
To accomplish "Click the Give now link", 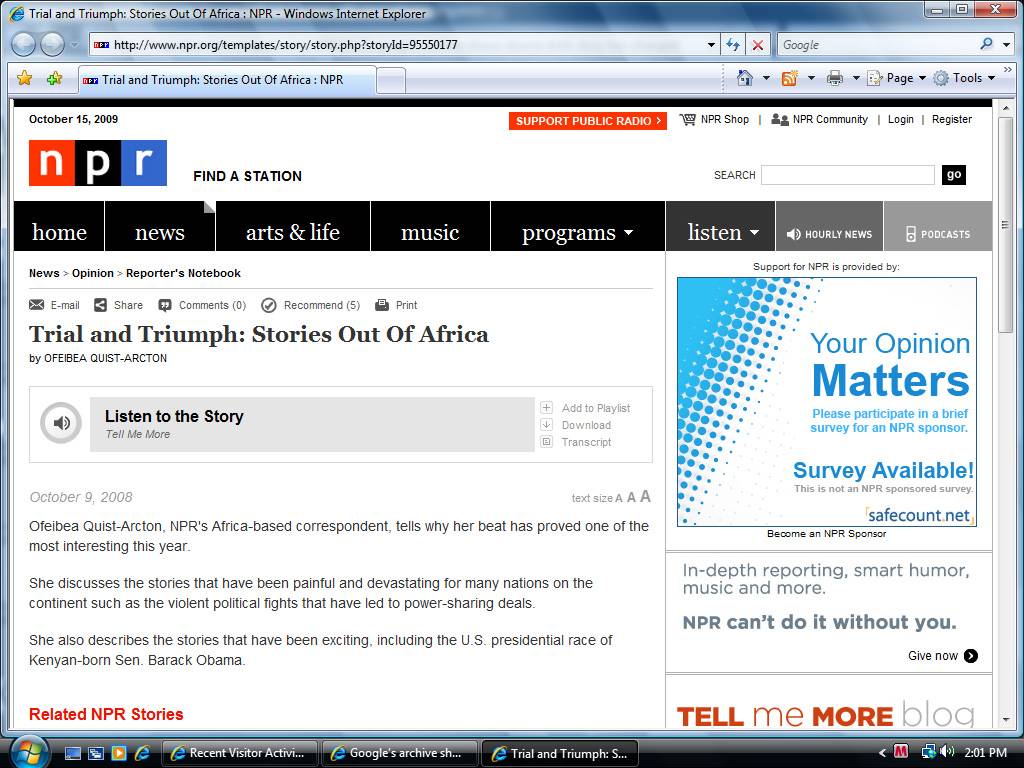I will (942, 656).
